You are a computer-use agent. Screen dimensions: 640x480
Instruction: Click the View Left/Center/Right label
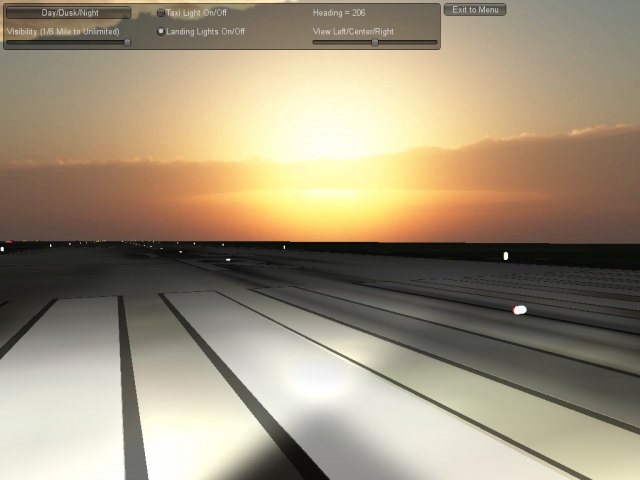pyautogui.click(x=353, y=31)
